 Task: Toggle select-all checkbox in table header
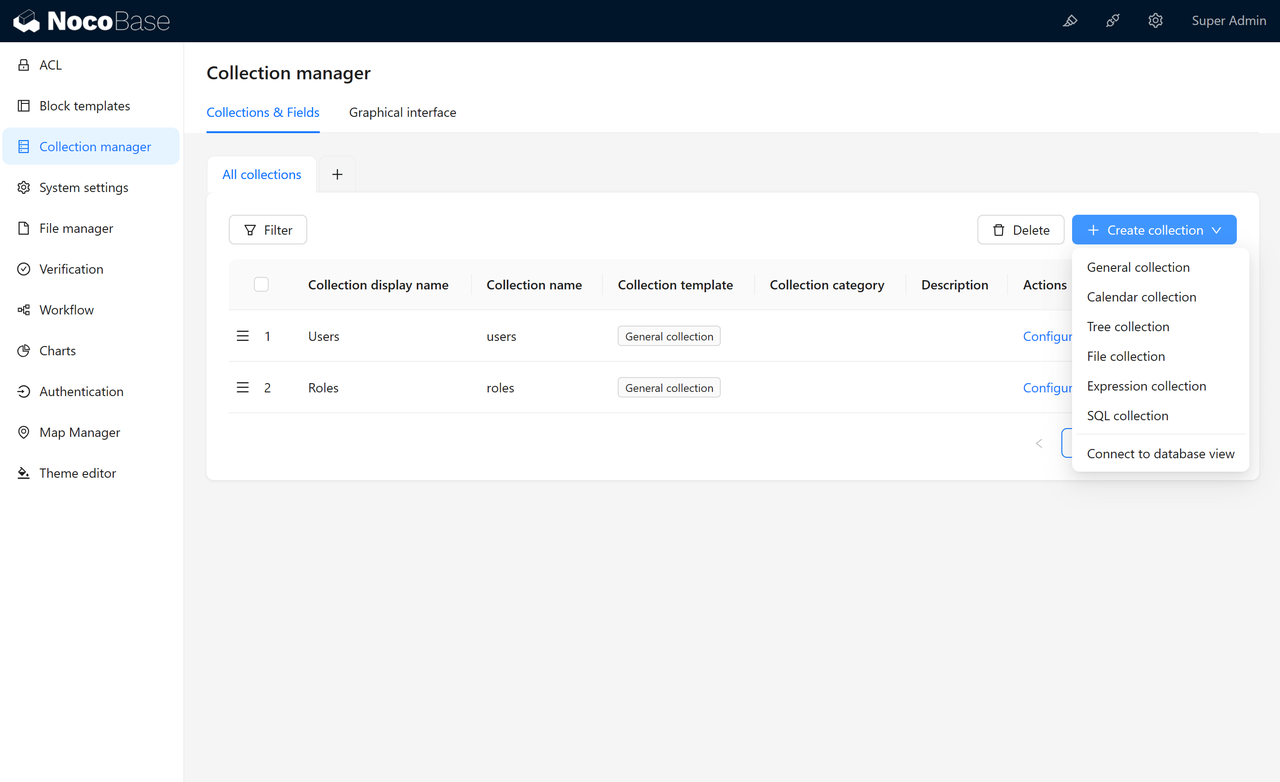click(261, 285)
